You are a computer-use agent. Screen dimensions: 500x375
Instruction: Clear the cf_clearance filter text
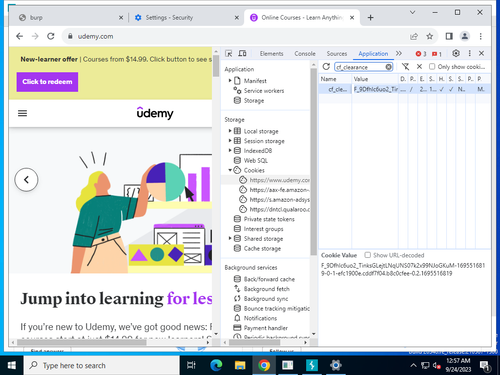click(x=388, y=67)
